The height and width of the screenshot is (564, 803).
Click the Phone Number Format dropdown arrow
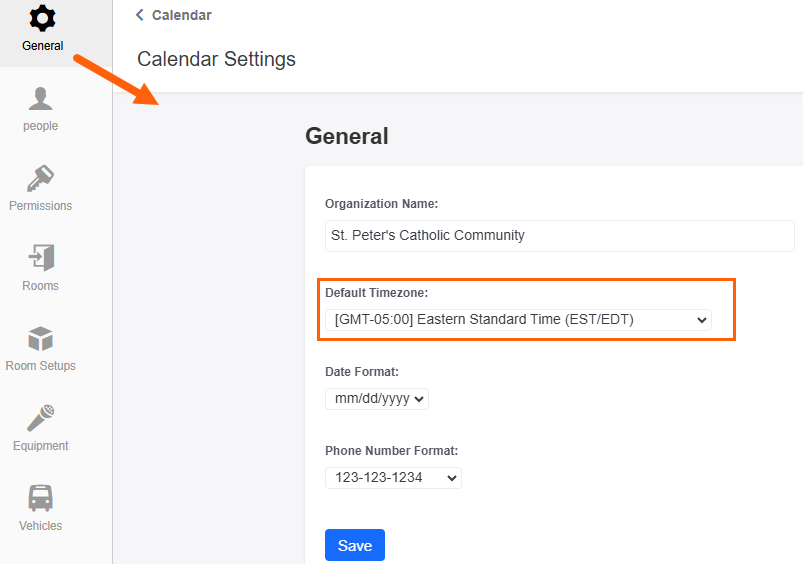(452, 478)
